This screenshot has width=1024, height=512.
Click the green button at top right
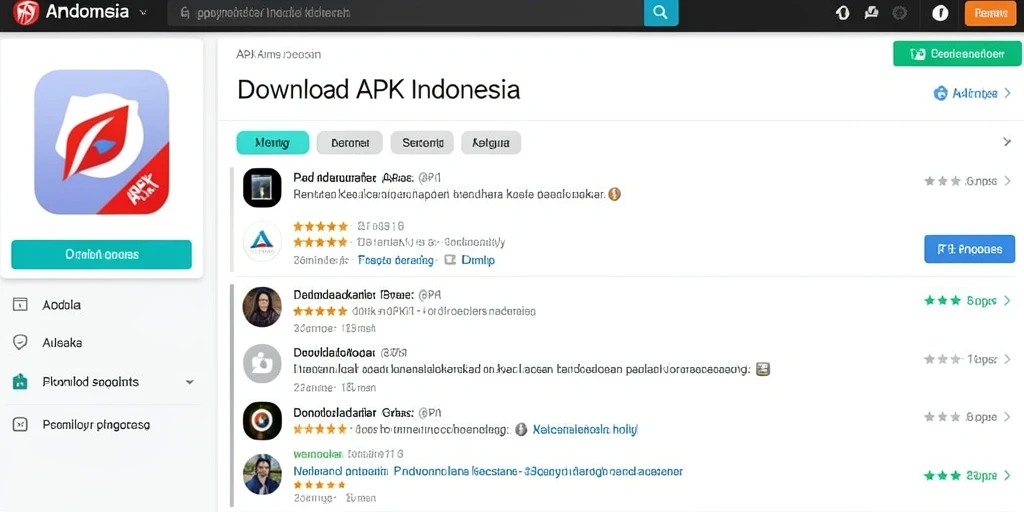pyautogui.click(x=957, y=54)
